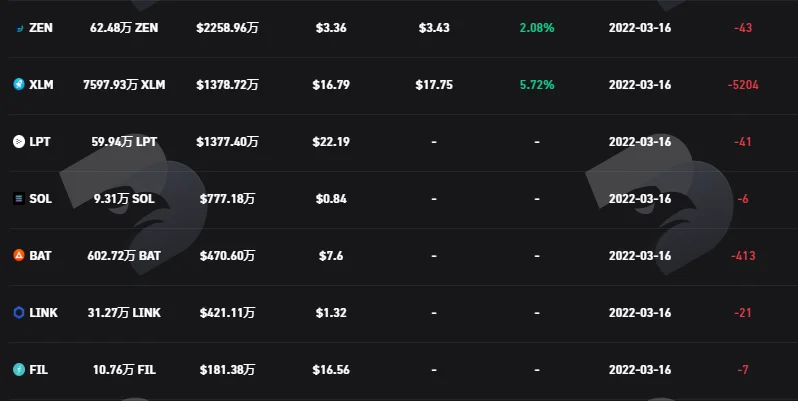
Task: Open the ZEN ticker name link
Action: [41, 27]
